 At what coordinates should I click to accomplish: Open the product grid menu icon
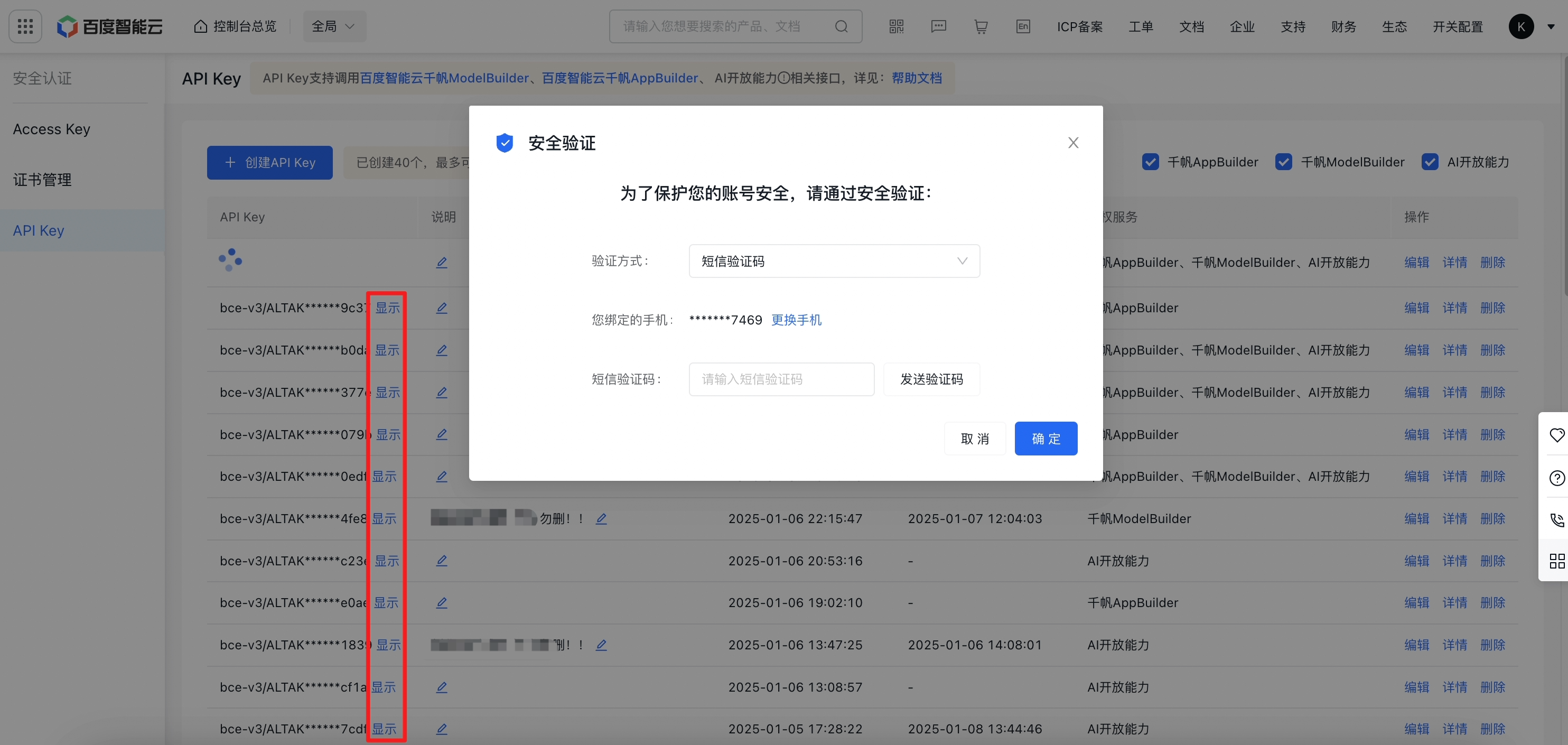tap(25, 26)
